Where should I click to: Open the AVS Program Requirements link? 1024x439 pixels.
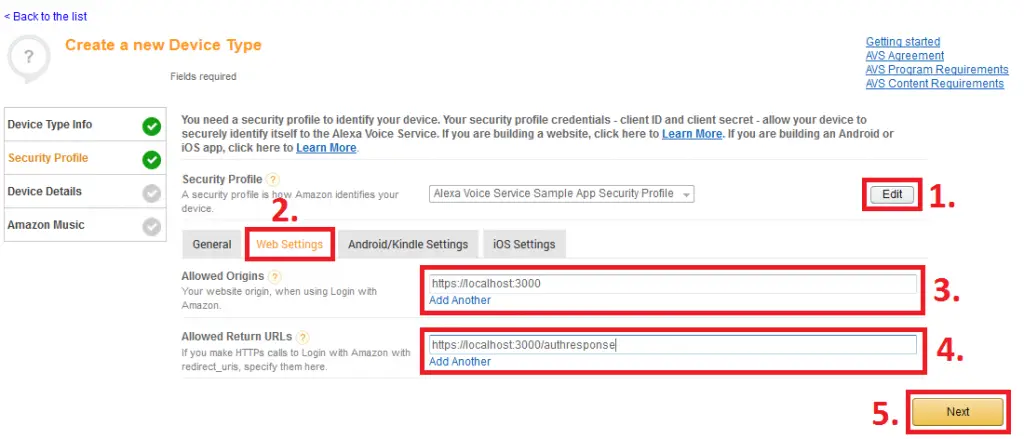[x=937, y=69]
